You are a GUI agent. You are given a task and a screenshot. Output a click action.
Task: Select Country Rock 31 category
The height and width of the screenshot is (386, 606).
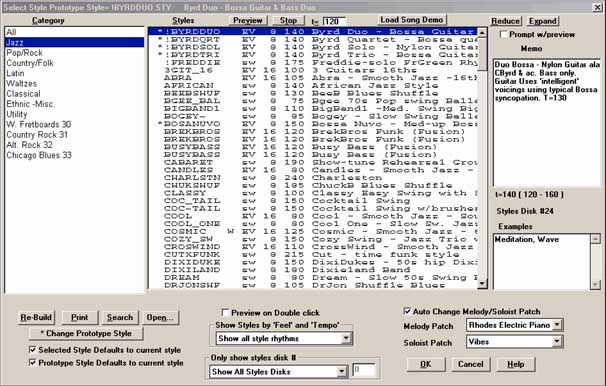pyautogui.click(x=74, y=135)
